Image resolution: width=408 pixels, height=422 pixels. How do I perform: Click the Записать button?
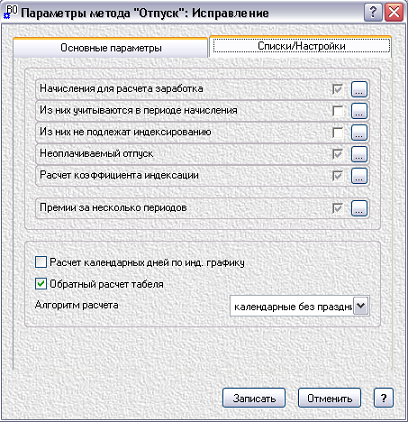(254, 398)
